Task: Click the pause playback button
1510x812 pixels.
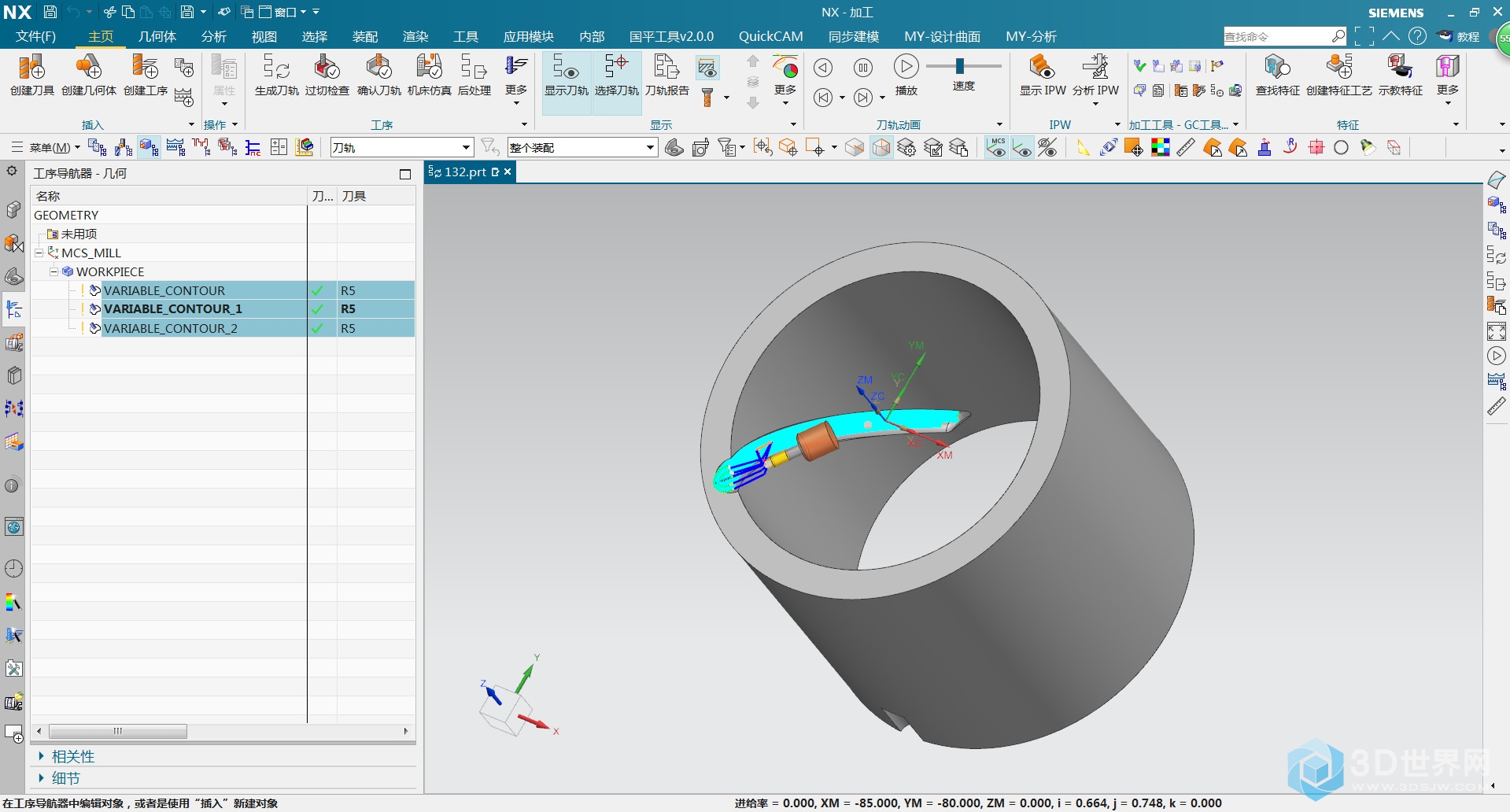Action: [x=863, y=68]
